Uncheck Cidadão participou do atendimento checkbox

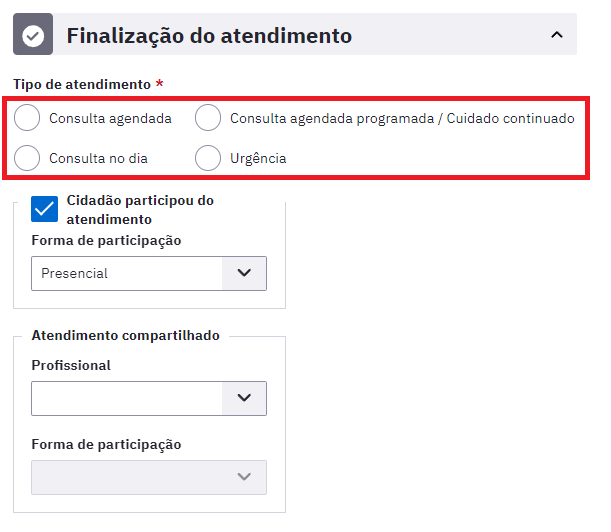click(45, 208)
